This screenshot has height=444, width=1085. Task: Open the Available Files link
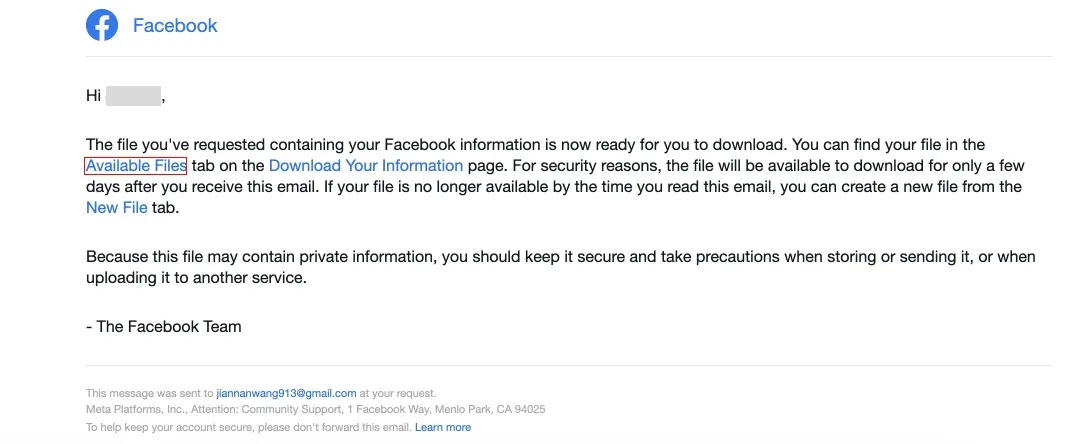click(x=136, y=166)
